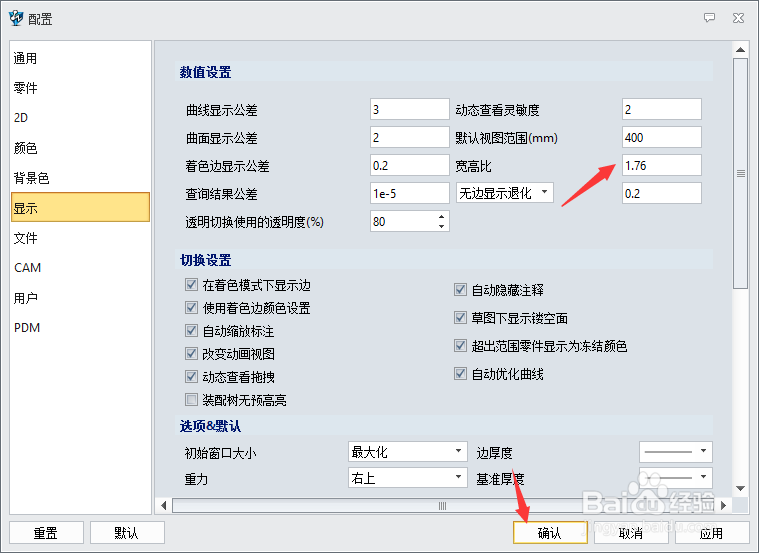
Task: Open the 文件 settings category
Action: point(80,238)
